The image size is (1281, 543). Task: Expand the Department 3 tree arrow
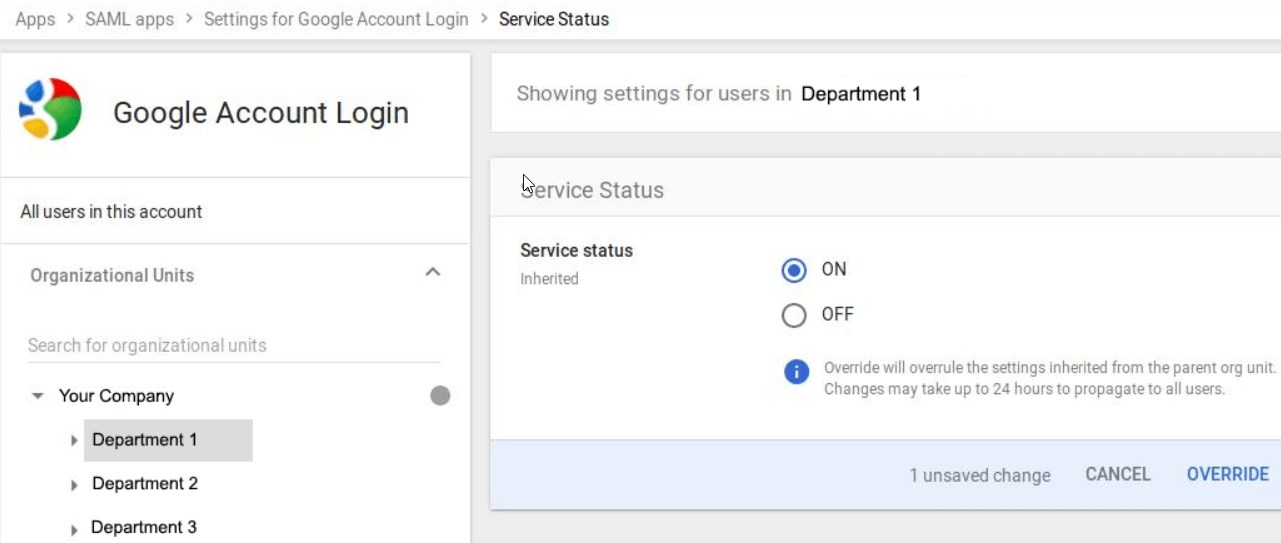click(74, 529)
